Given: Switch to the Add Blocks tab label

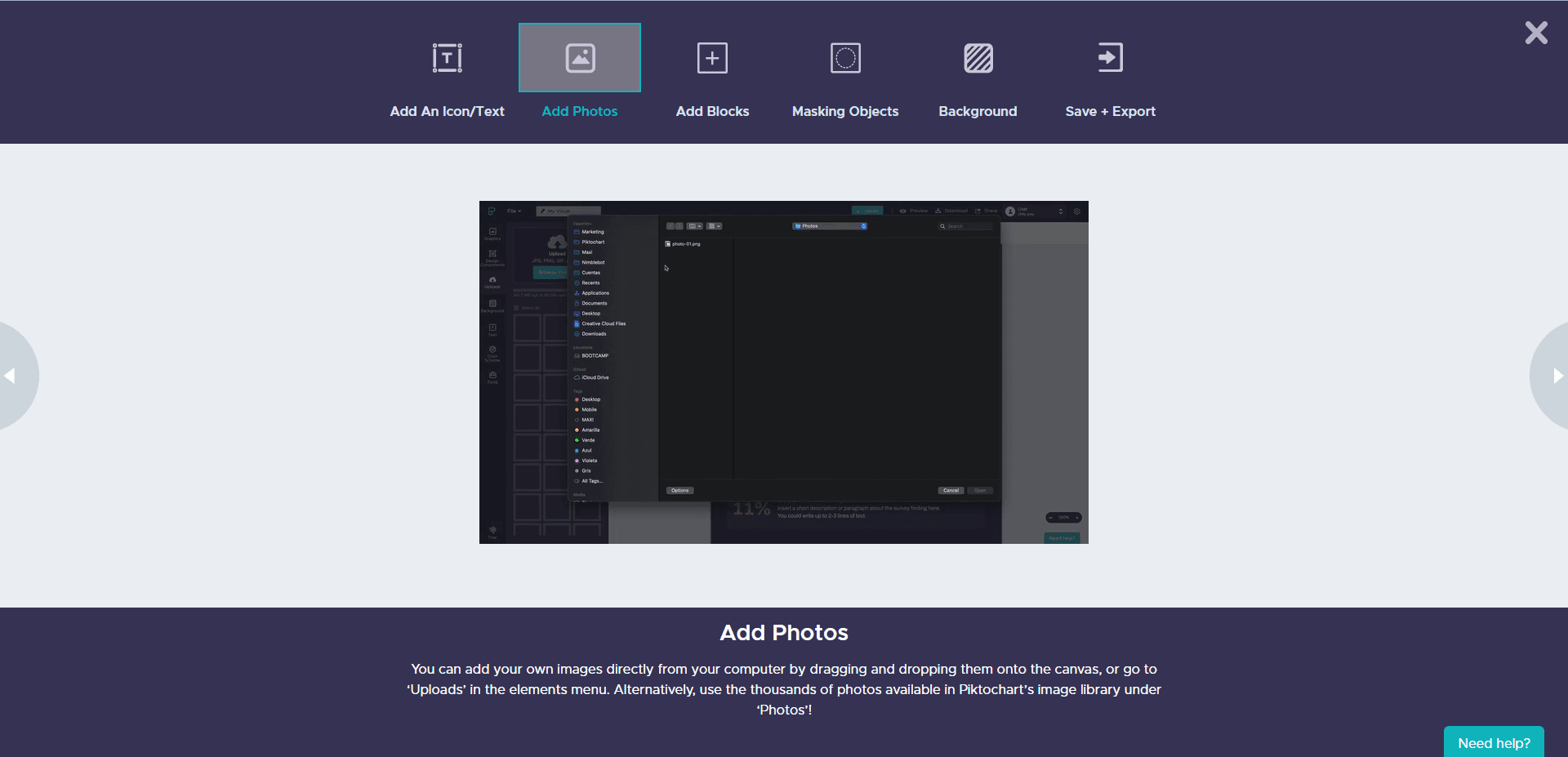Looking at the screenshot, I should point(712,111).
